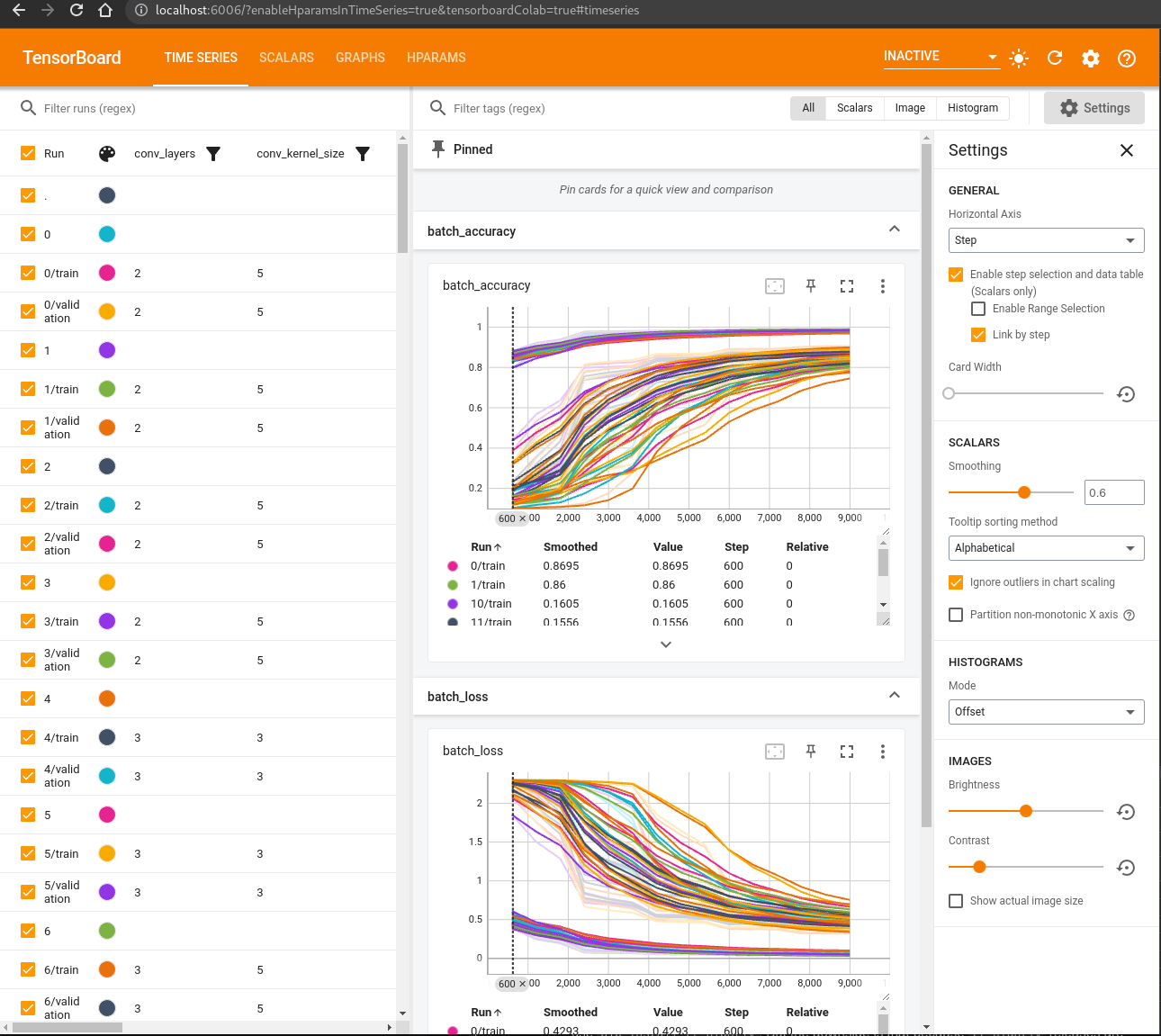Expand the batch_accuracy data table chevron
Viewport: 1161px width, 1036px height.
tap(666, 644)
